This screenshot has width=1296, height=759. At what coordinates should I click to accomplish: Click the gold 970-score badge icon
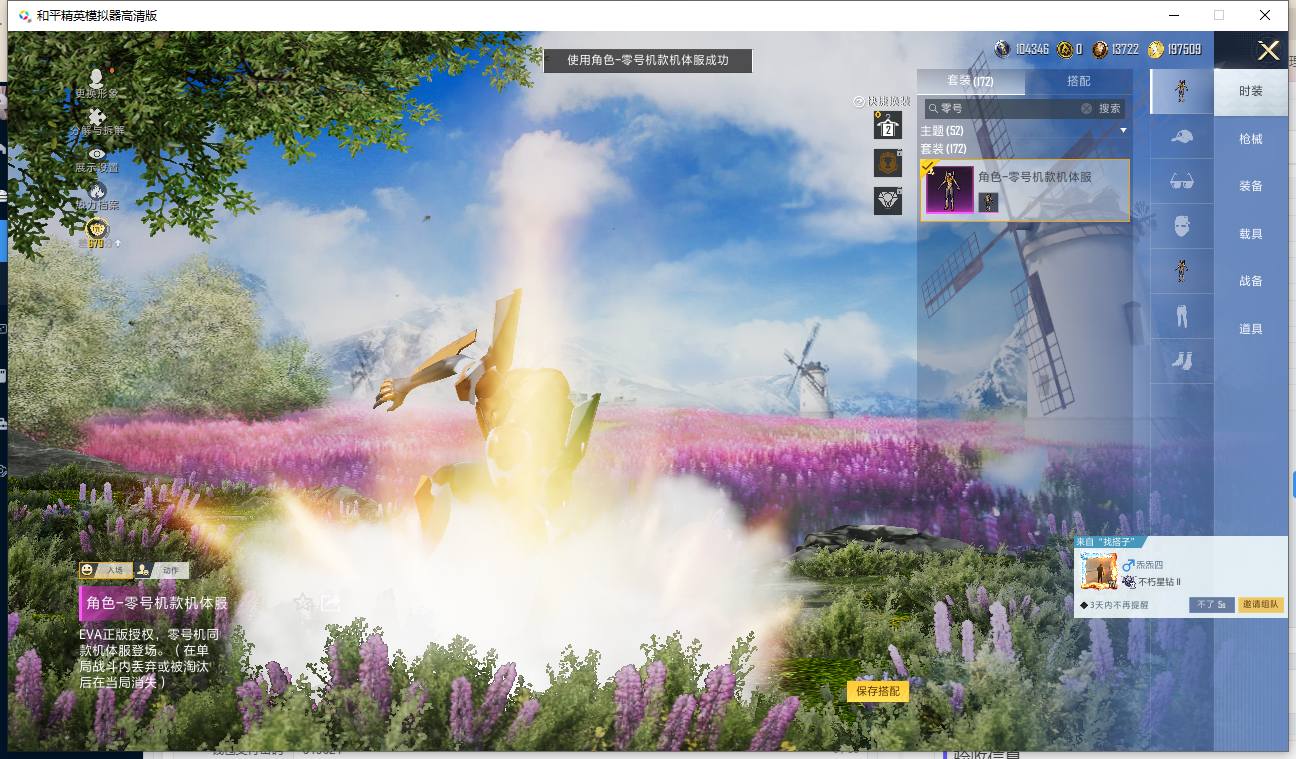pyautogui.click(x=97, y=229)
